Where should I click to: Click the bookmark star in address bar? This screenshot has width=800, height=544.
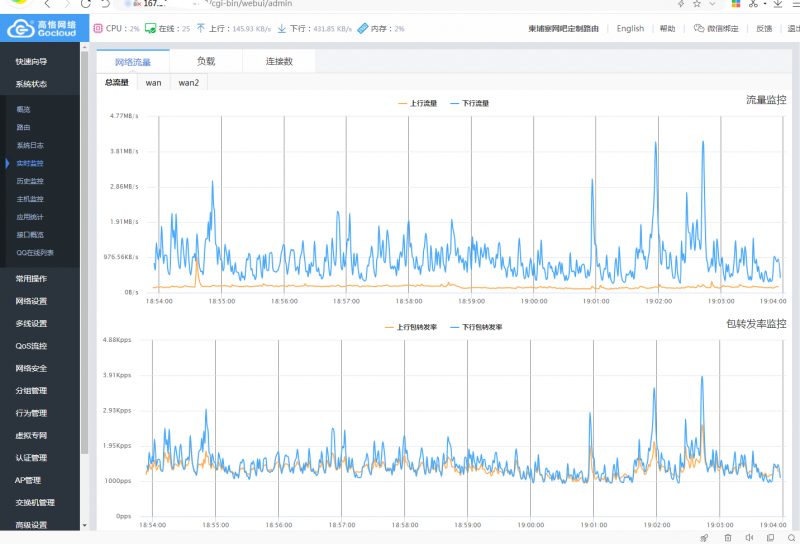[x=697, y=4]
